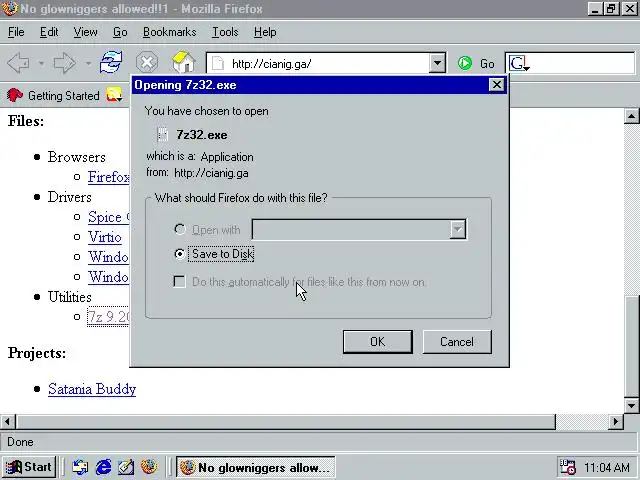This screenshot has width=640, height=480.
Task: Click the Stop loading icon
Action: (147, 62)
